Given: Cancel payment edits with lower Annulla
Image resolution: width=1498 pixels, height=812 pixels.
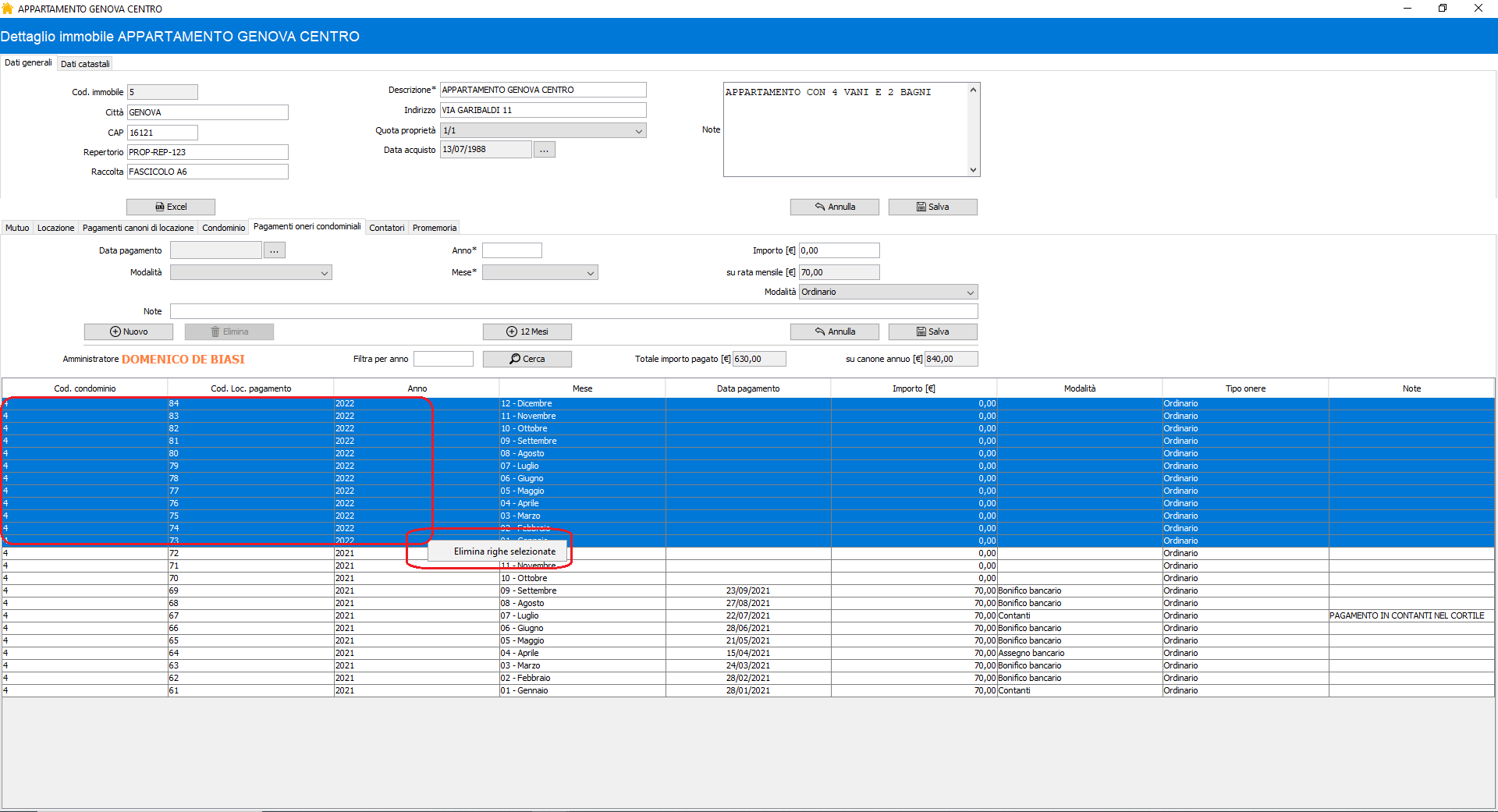Looking at the screenshot, I should pos(835,332).
